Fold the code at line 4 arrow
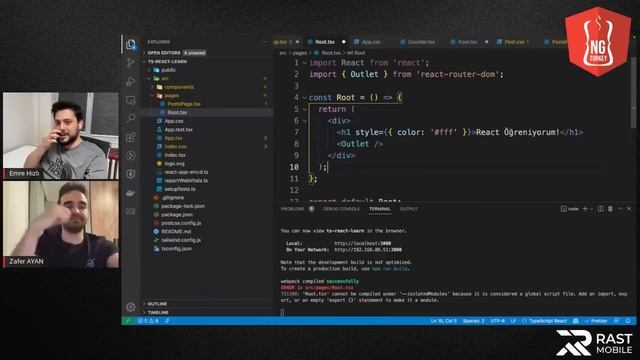640x360 pixels. point(304,98)
